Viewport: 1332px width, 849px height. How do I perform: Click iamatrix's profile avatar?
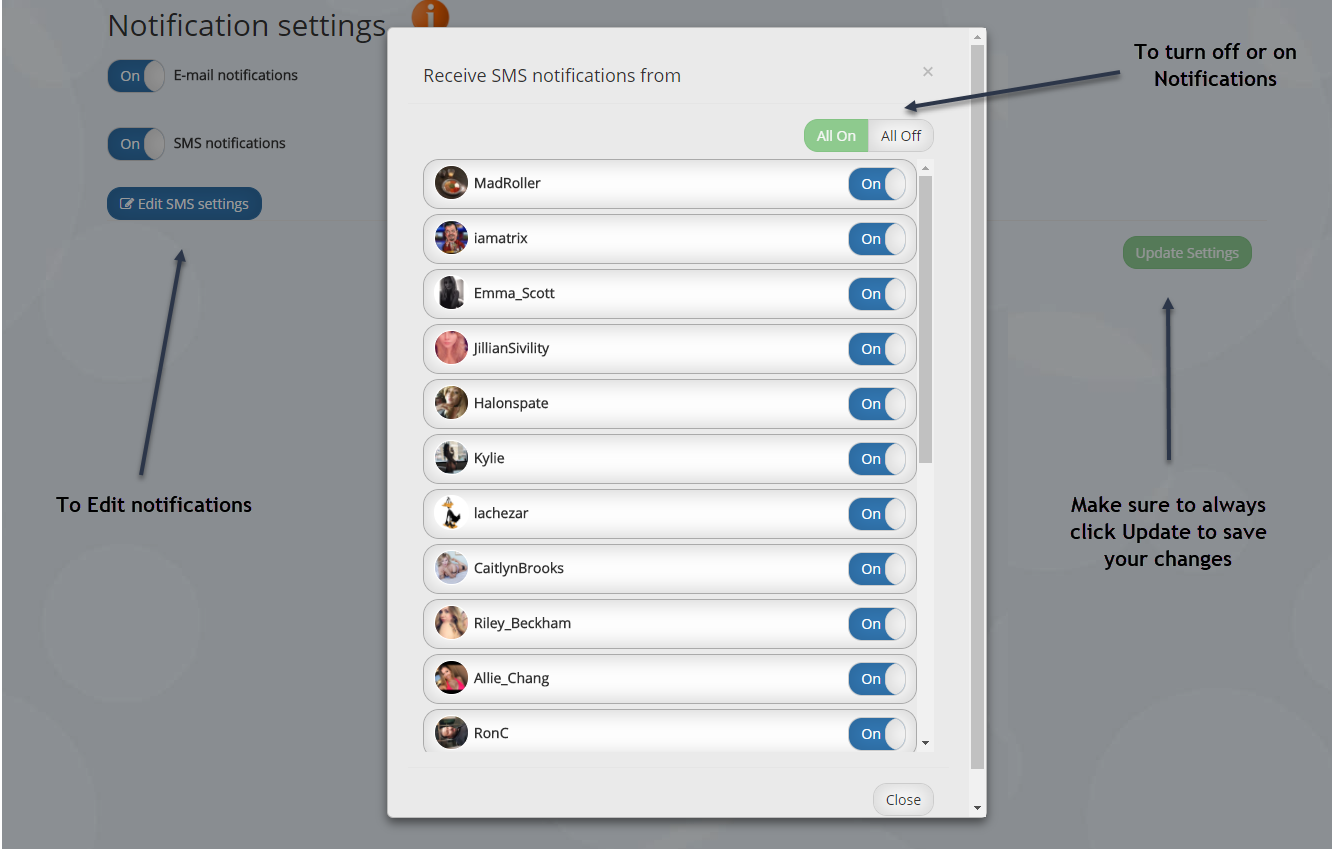coord(452,238)
